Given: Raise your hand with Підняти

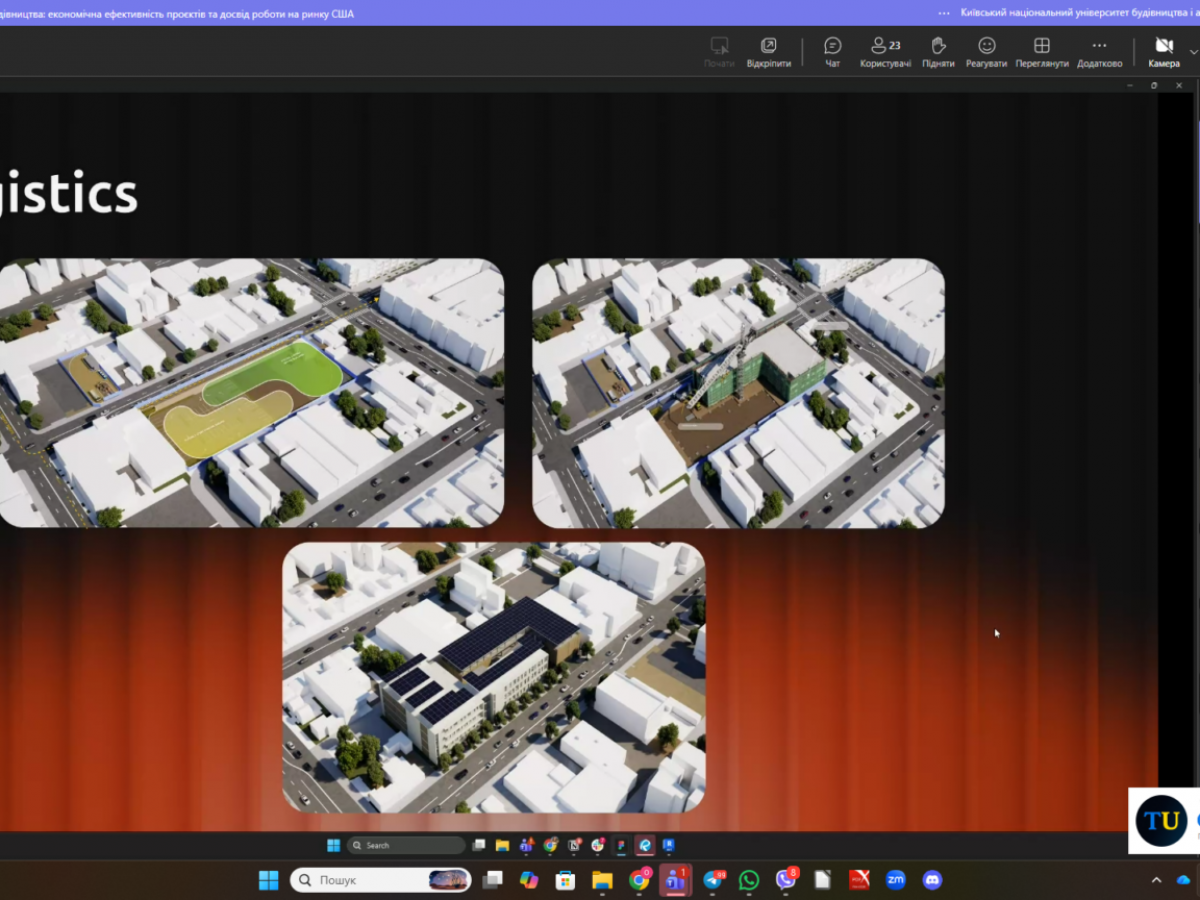Looking at the screenshot, I should 938,52.
